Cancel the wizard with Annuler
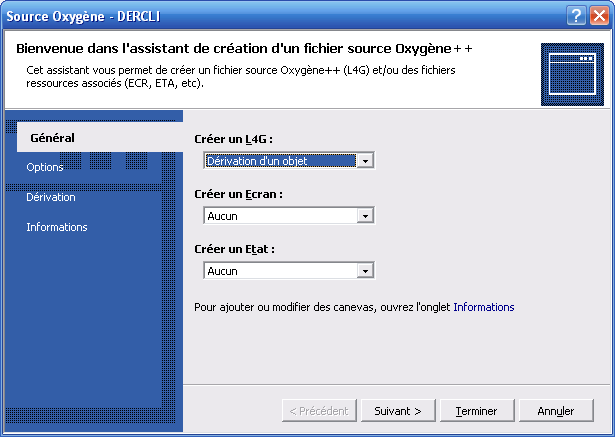The height and width of the screenshot is (437, 615). click(556, 411)
